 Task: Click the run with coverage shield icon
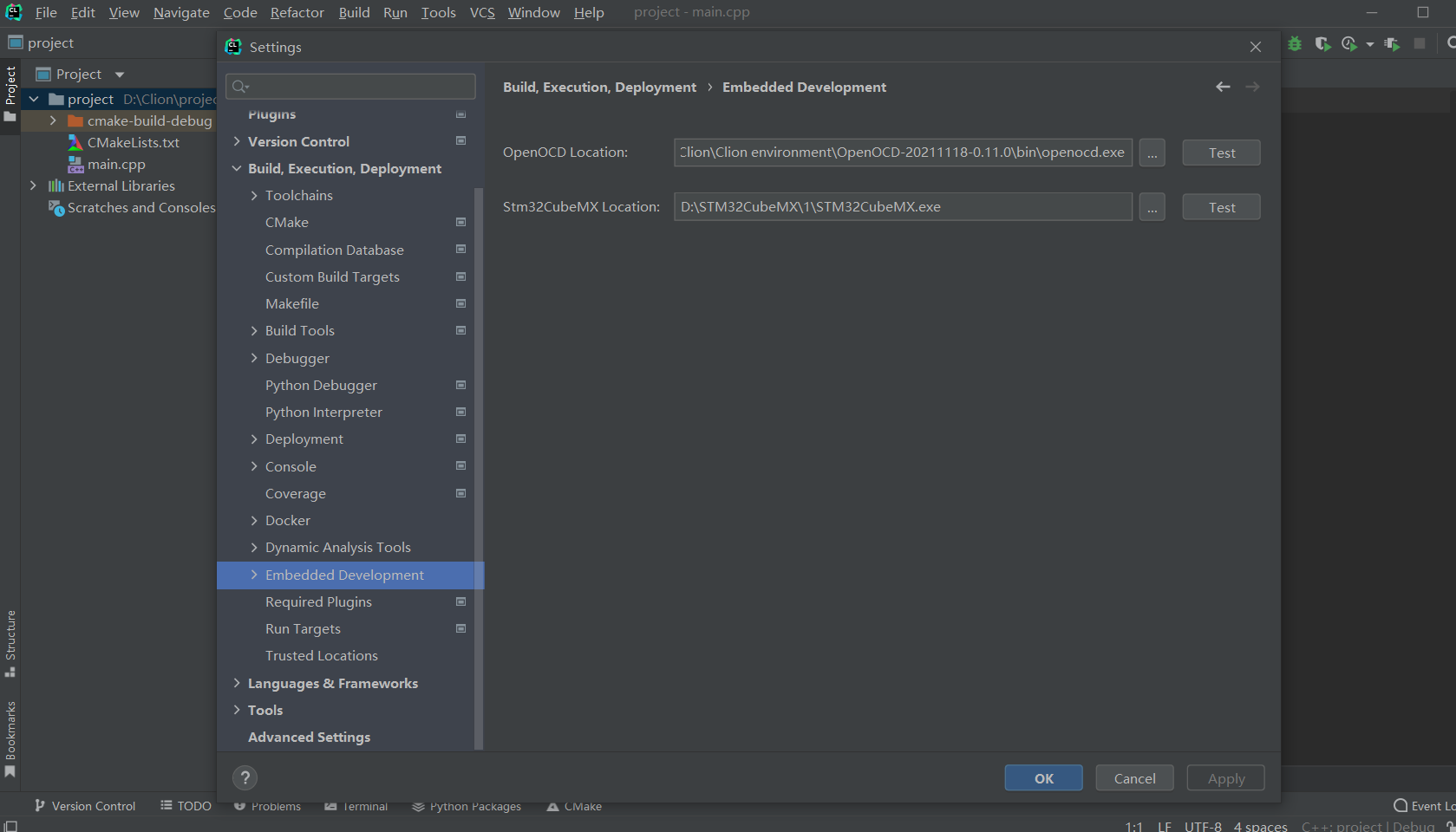[1322, 43]
